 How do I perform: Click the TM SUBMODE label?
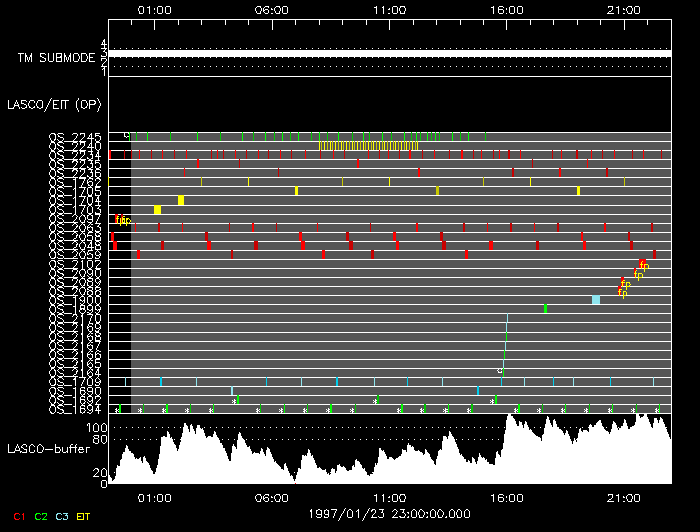56,59
